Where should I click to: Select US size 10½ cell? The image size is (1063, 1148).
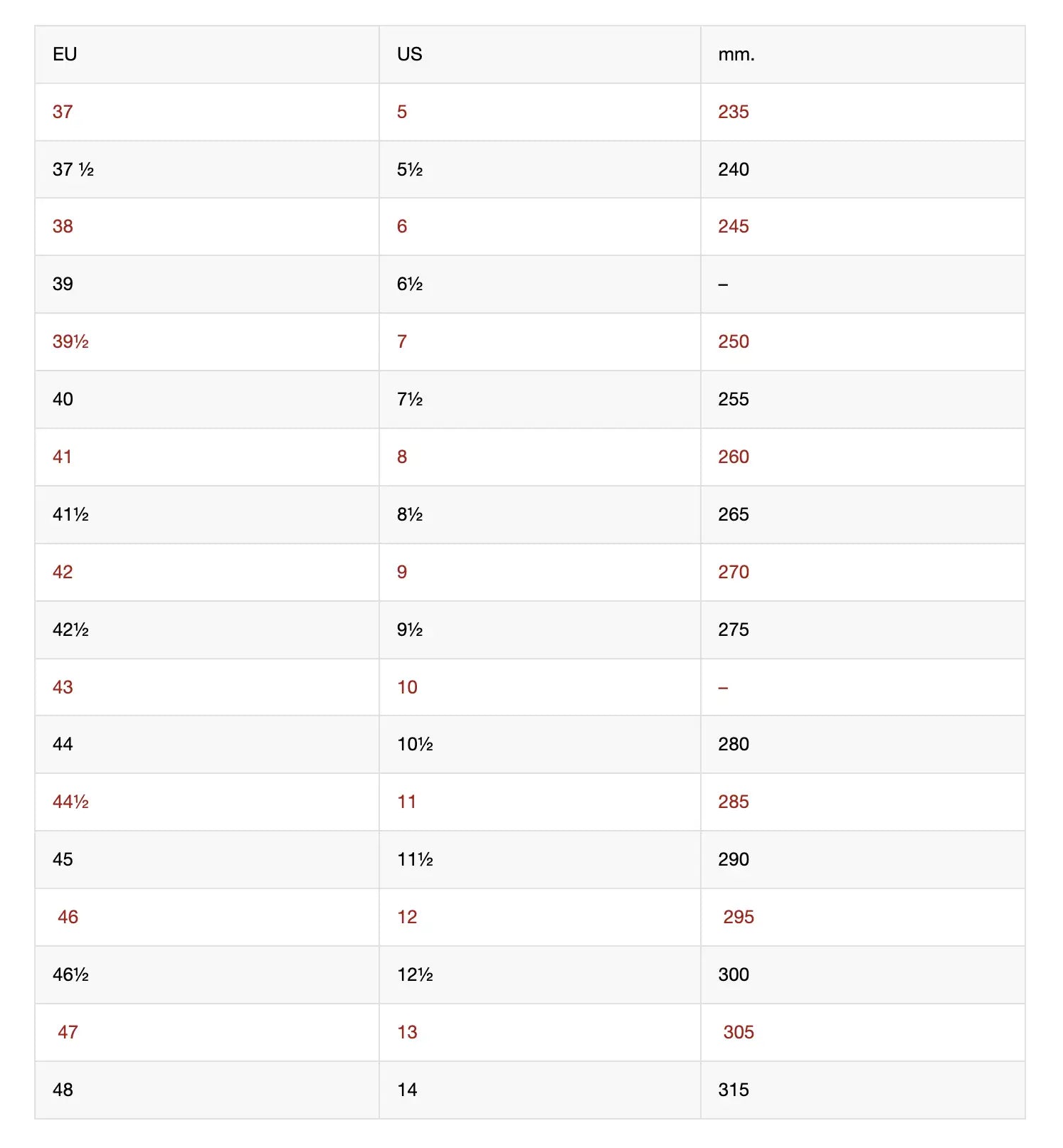coord(415,744)
